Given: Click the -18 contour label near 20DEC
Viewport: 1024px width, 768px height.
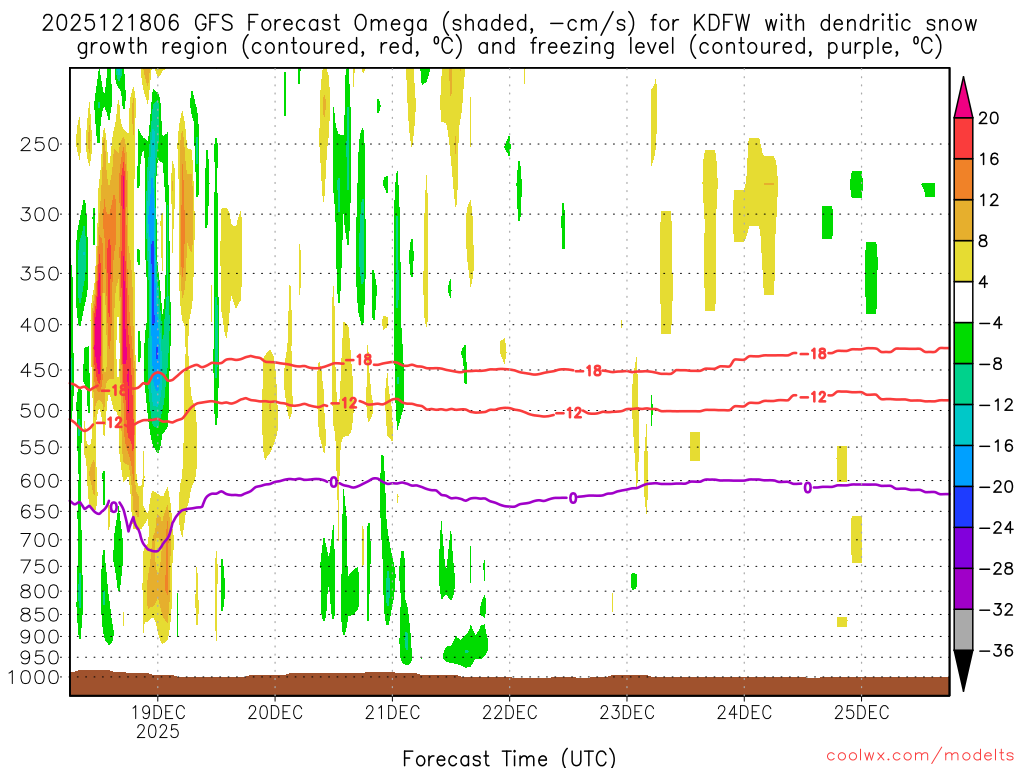Looking at the screenshot, I should coord(359,359).
